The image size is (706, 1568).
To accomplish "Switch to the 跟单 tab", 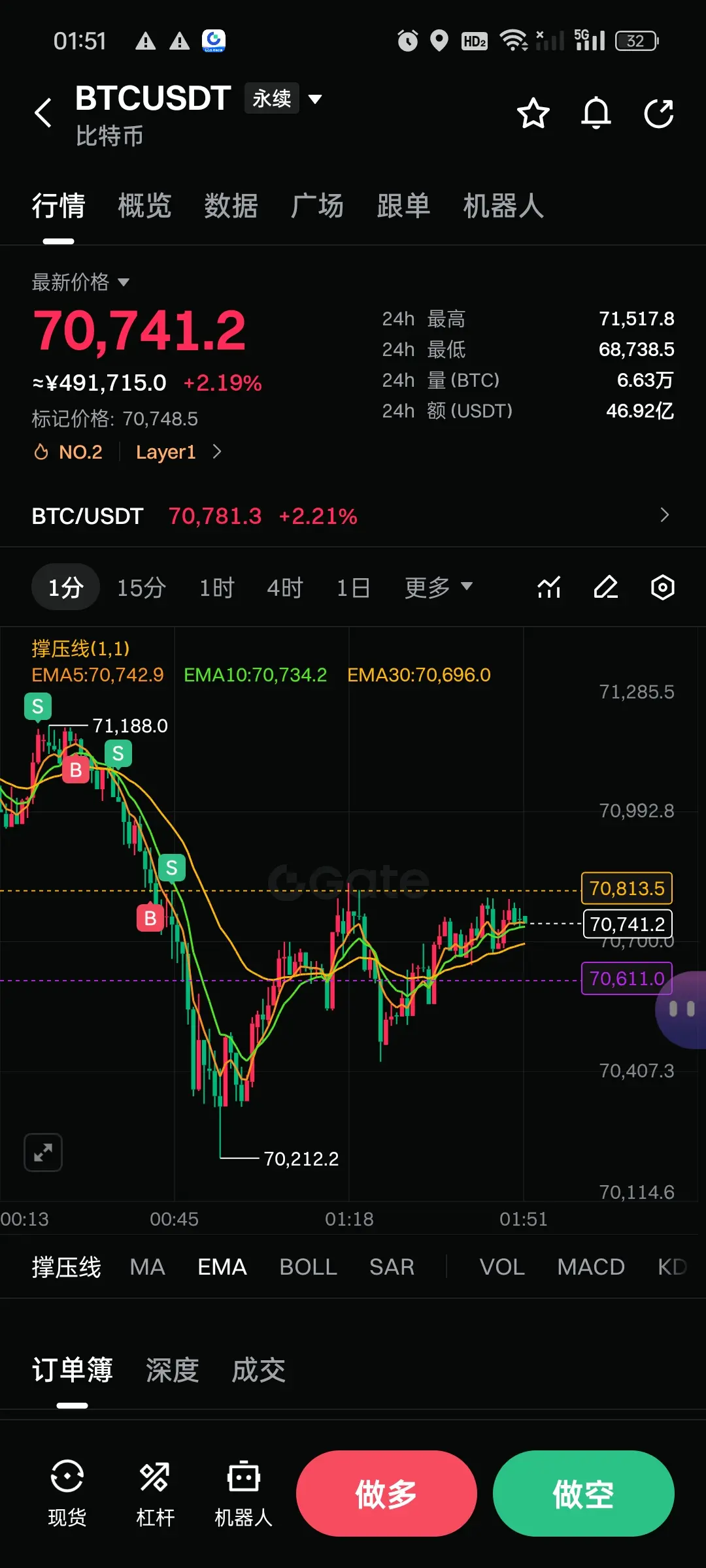I will 403,206.
